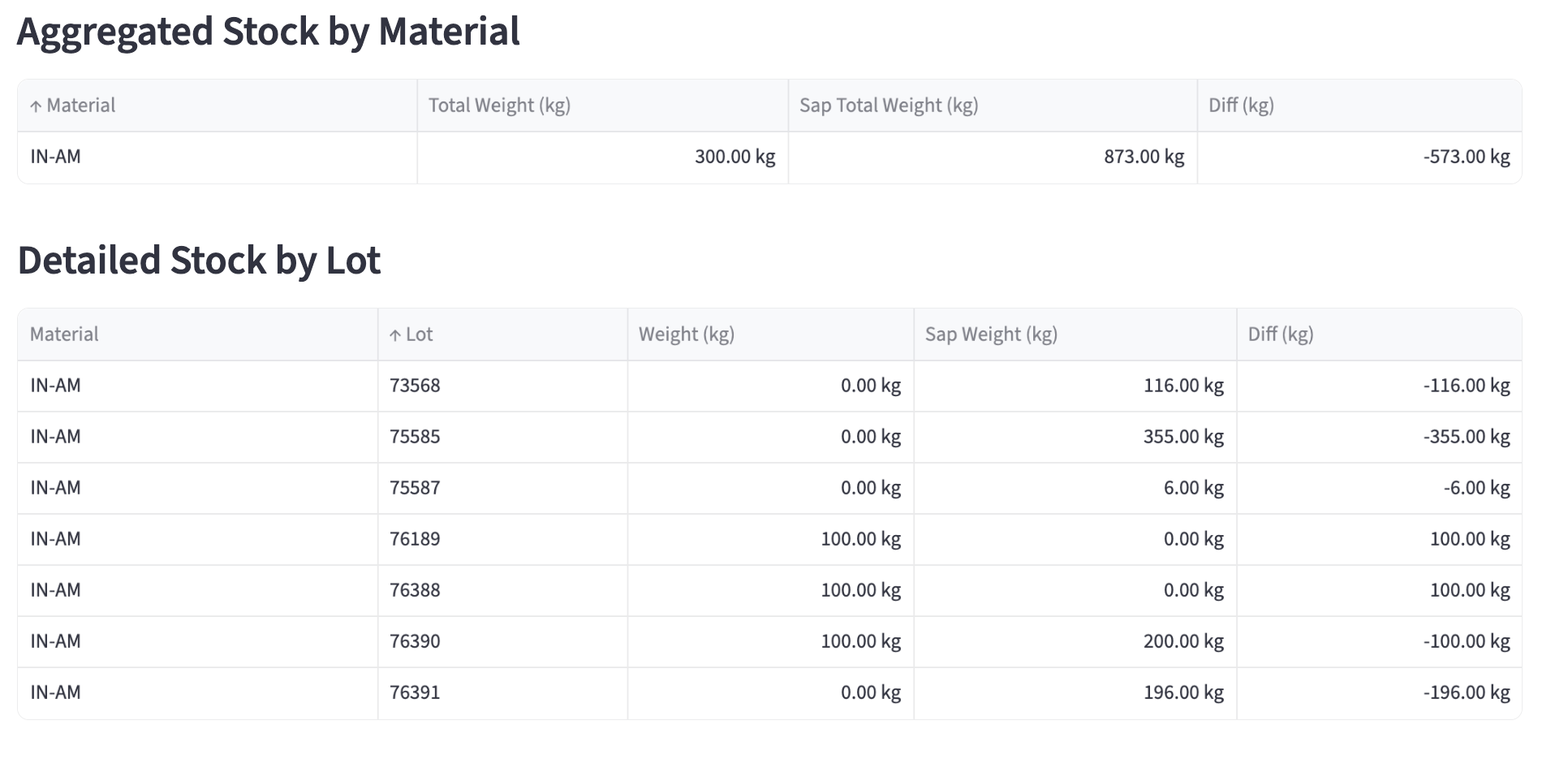Click the 300.00 kg total weight value
The height and width of the screenshot is (768, 1568).
pos(734,157)
